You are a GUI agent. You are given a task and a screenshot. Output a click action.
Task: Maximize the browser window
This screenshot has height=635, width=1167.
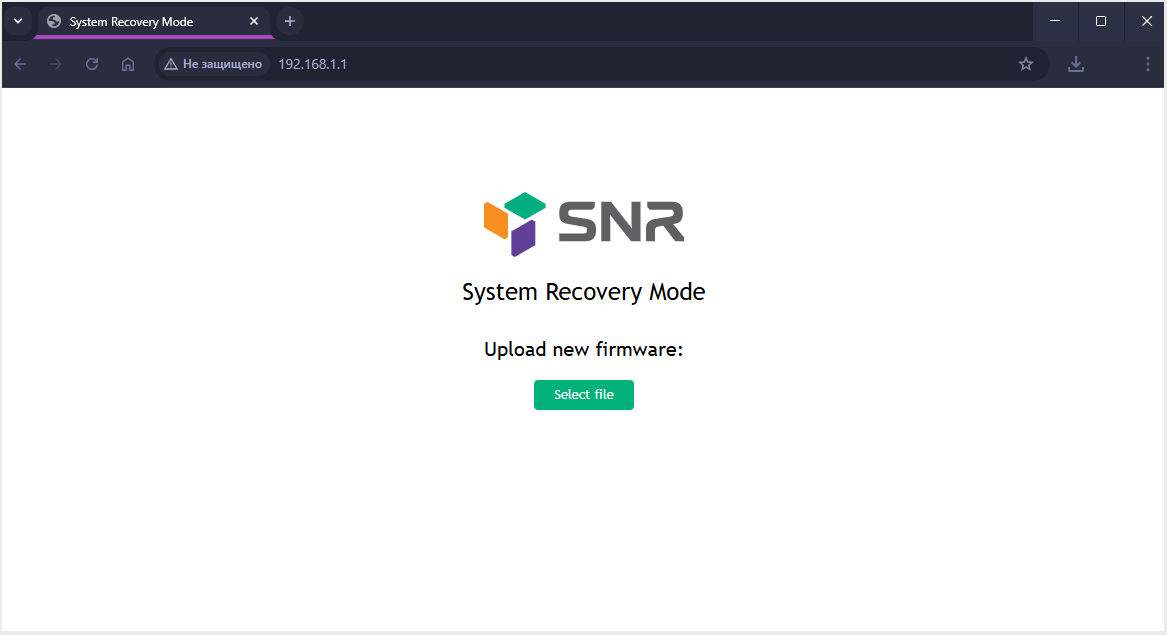(x=1101, y=21)
